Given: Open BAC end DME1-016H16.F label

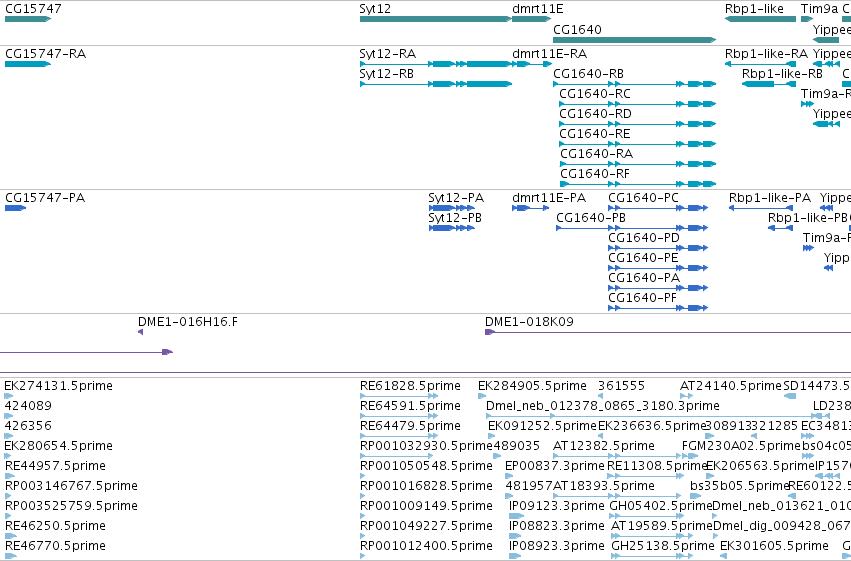Looking at the screenshot, I should [188, 322].
